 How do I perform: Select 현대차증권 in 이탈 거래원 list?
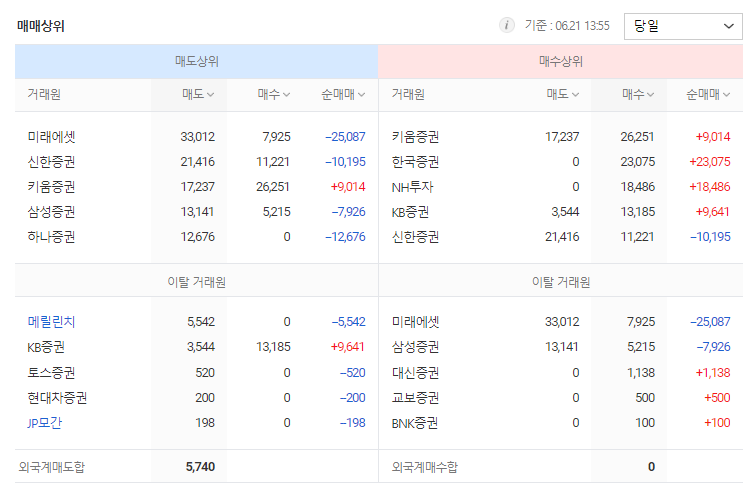tap(57, 398)
